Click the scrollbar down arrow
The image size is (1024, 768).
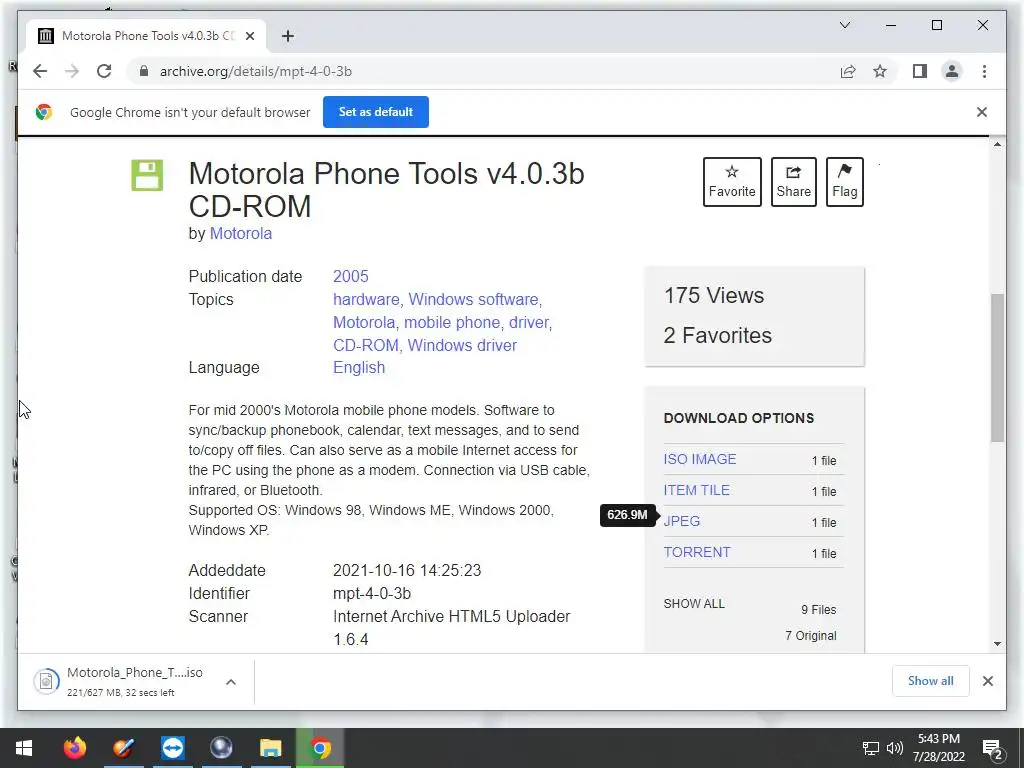[x=997, y=644]
